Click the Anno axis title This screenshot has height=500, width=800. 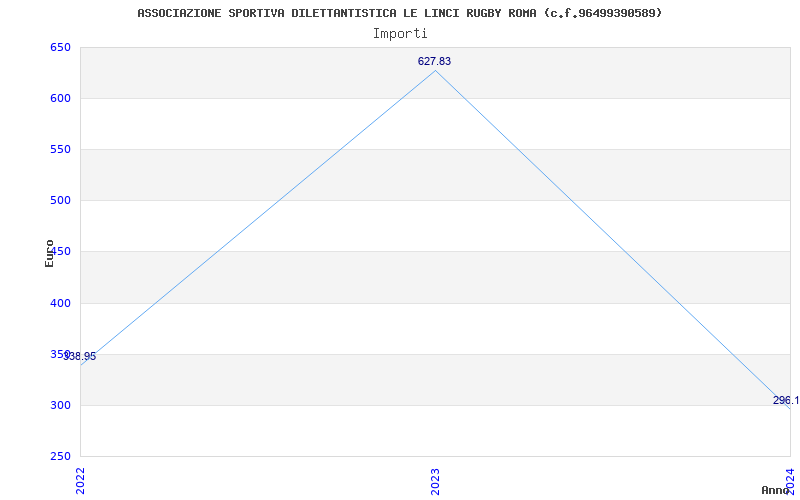tap(776, 490)
